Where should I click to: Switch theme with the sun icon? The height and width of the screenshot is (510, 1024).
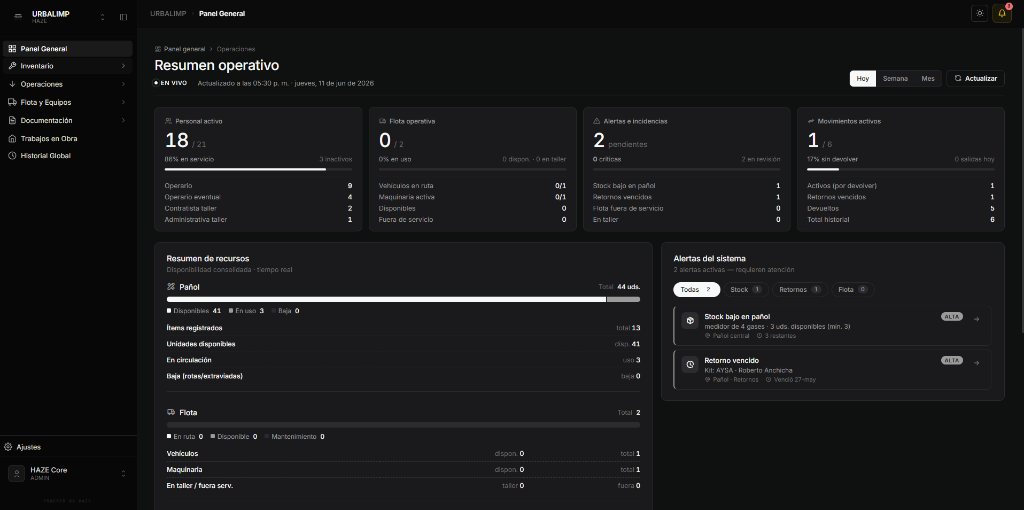pyautogui.click(x=980, y=14)
